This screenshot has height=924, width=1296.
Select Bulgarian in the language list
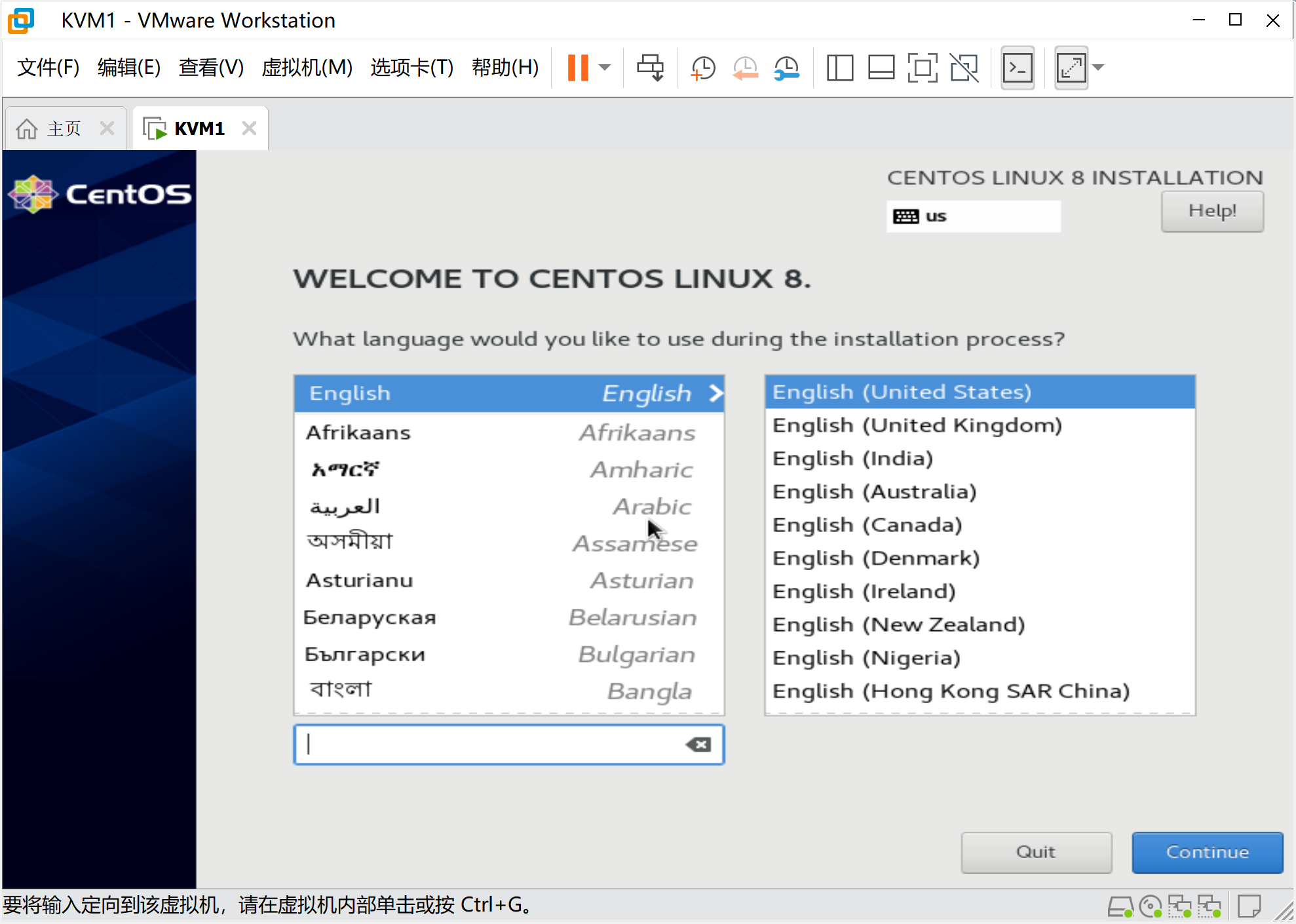[509, 655]
